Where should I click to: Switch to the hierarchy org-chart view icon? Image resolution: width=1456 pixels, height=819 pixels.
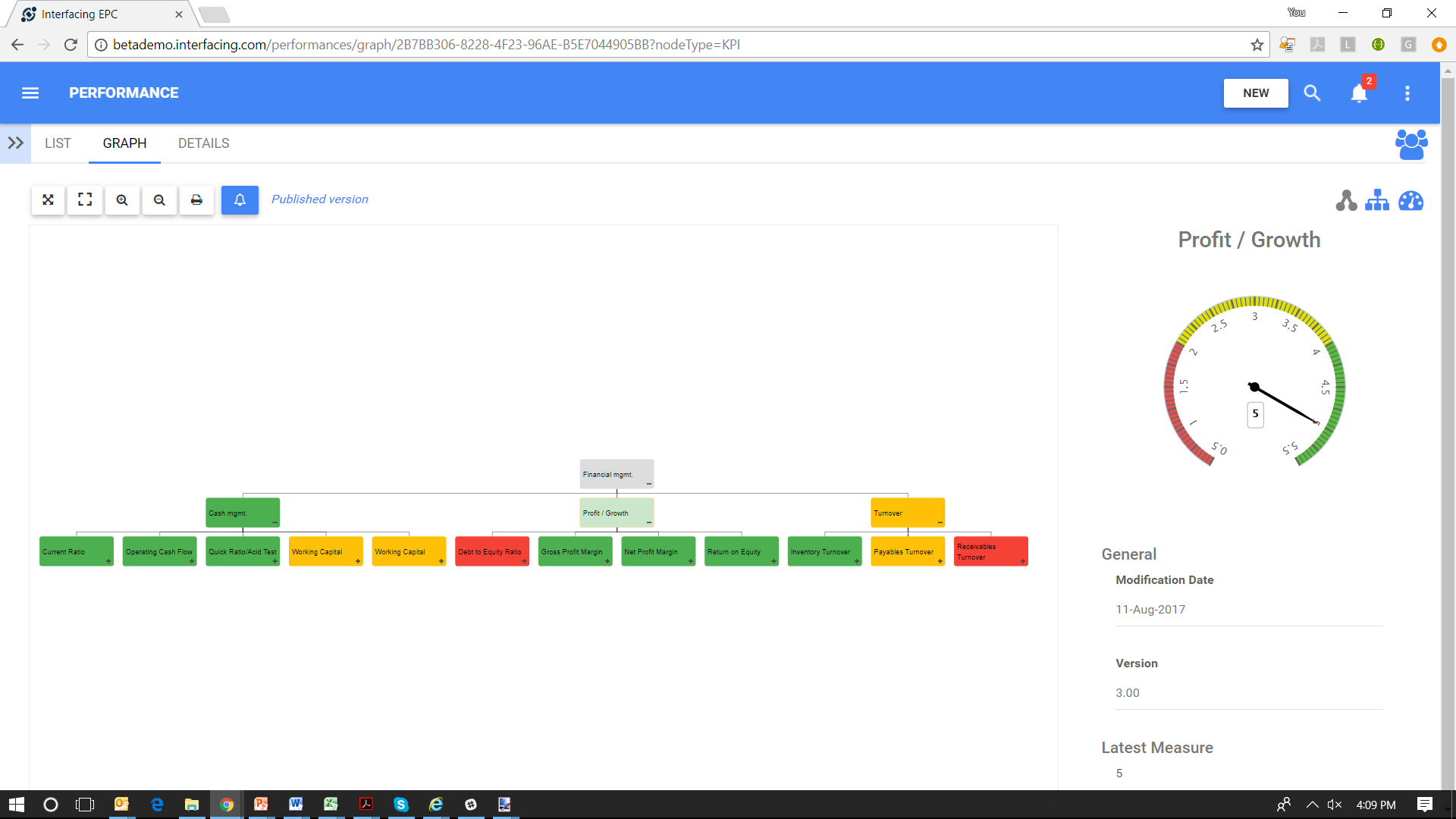1377,201
